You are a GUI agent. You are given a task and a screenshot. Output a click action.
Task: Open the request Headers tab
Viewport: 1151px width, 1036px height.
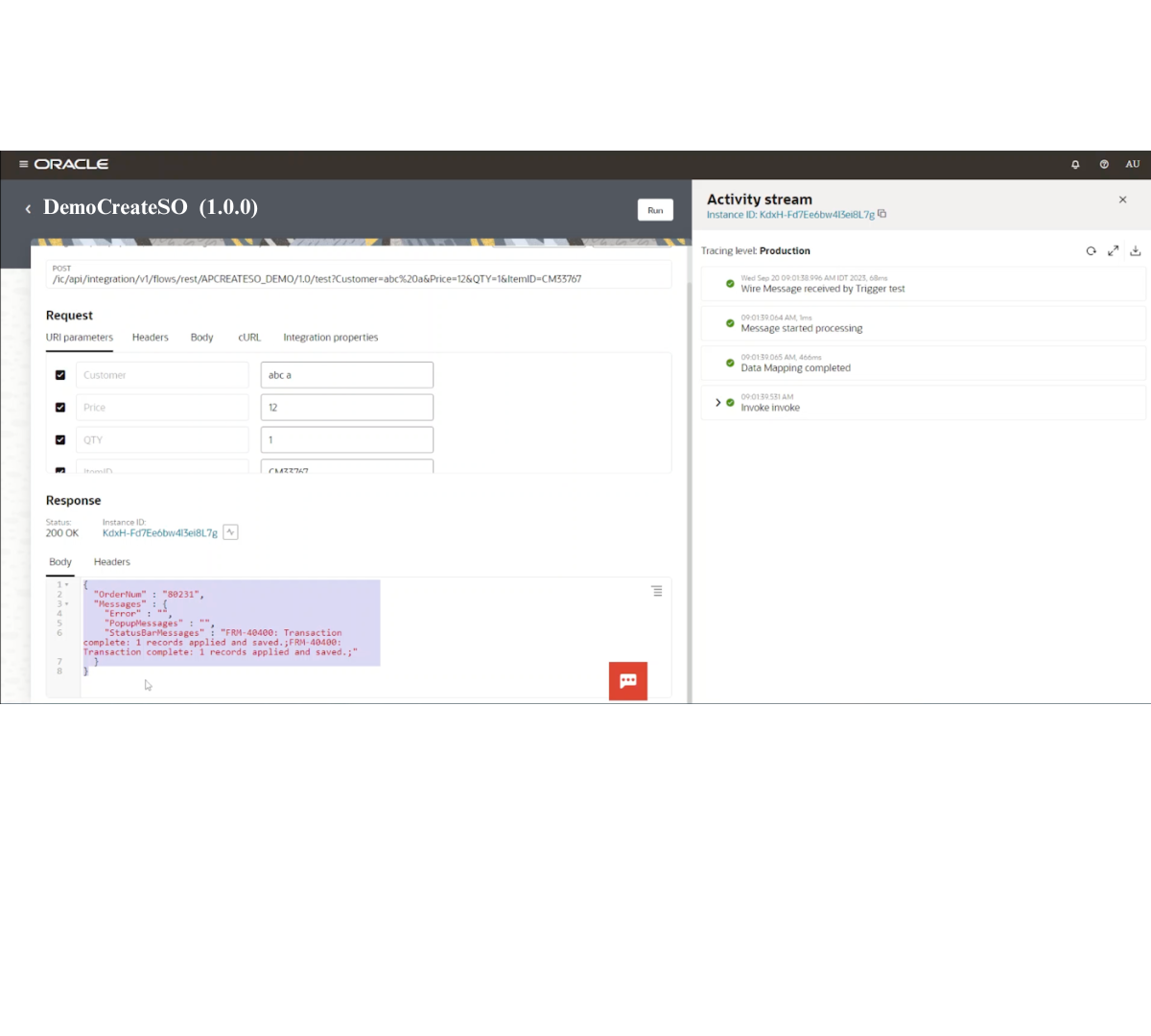point(151,338)
